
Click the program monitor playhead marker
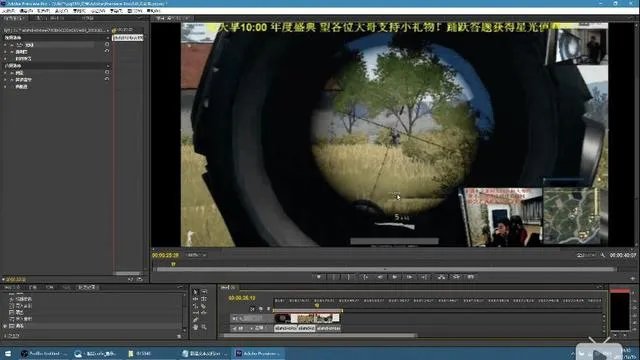(173, 264)
